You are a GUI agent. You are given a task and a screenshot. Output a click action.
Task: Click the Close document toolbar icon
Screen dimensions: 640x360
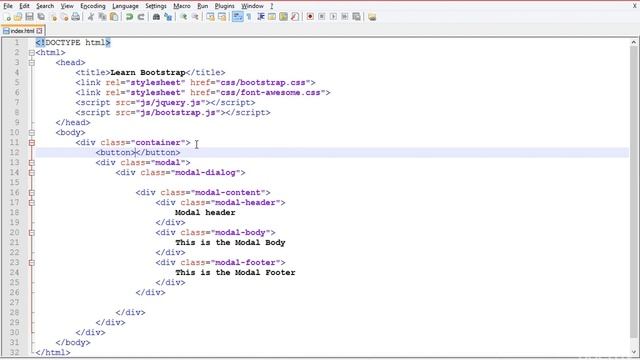coord(53,17)
